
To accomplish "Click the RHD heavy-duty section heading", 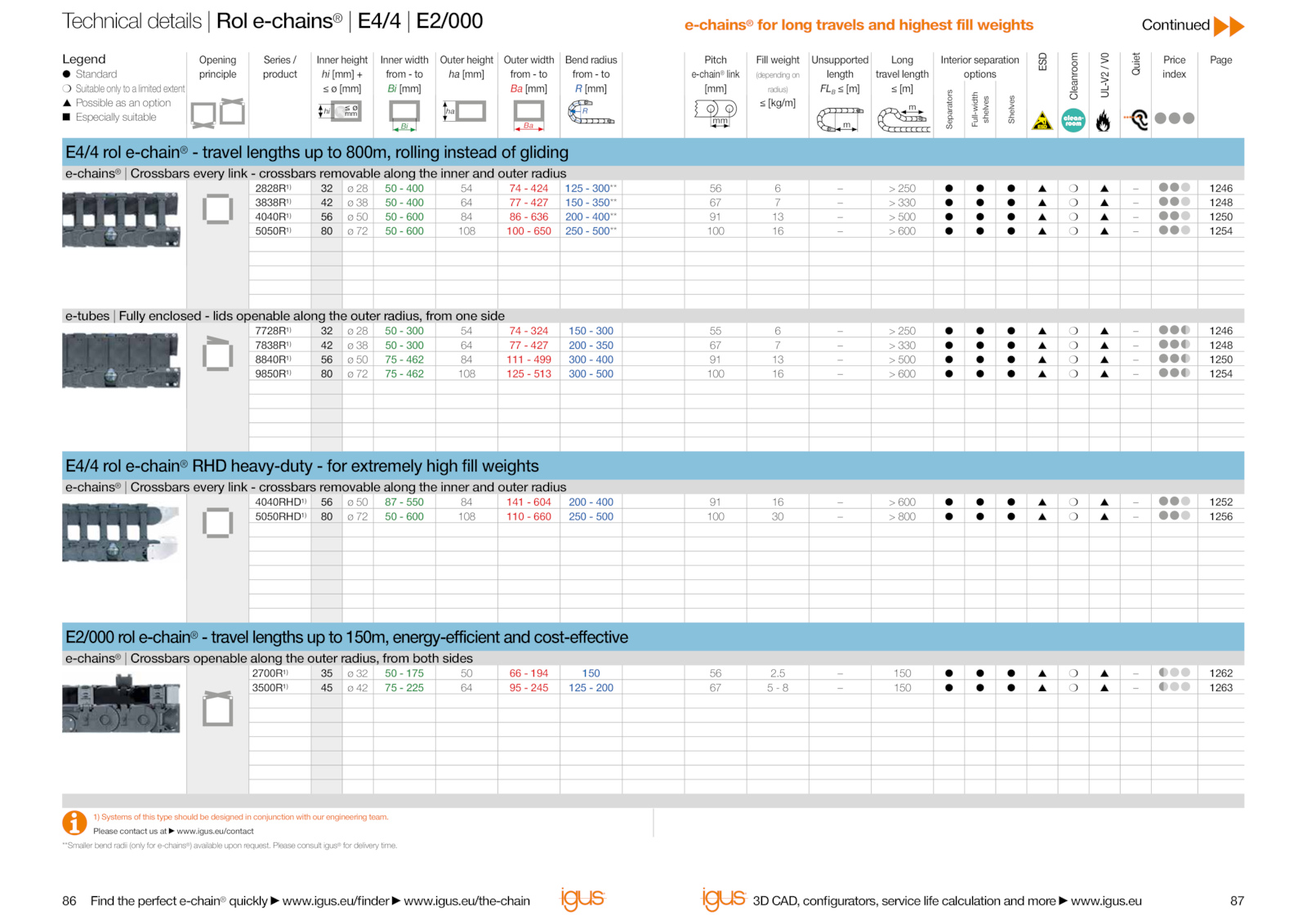I will pyautogui.click(x=302, y=466).
